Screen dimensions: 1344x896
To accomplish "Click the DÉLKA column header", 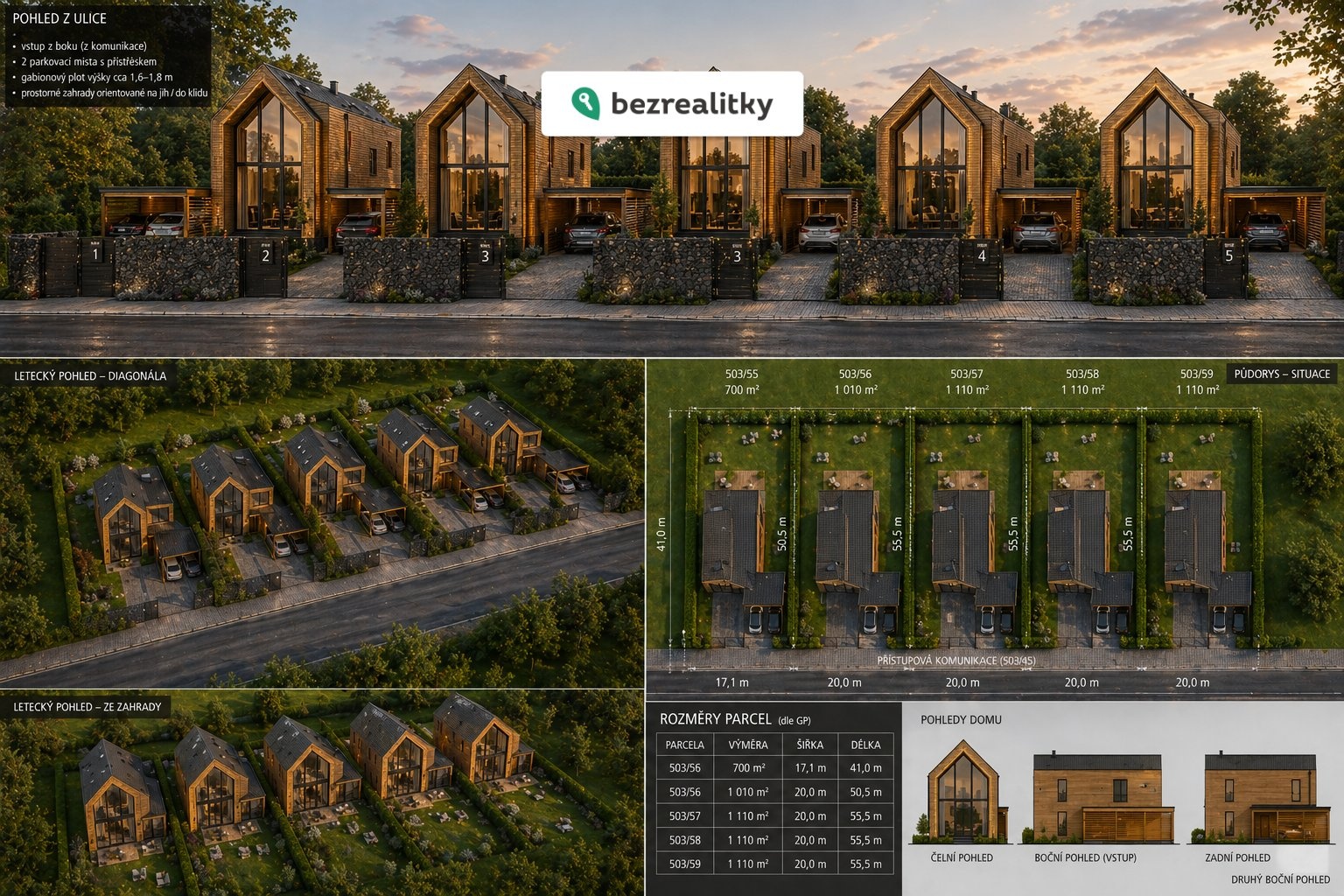I will (x=865, y=745).
